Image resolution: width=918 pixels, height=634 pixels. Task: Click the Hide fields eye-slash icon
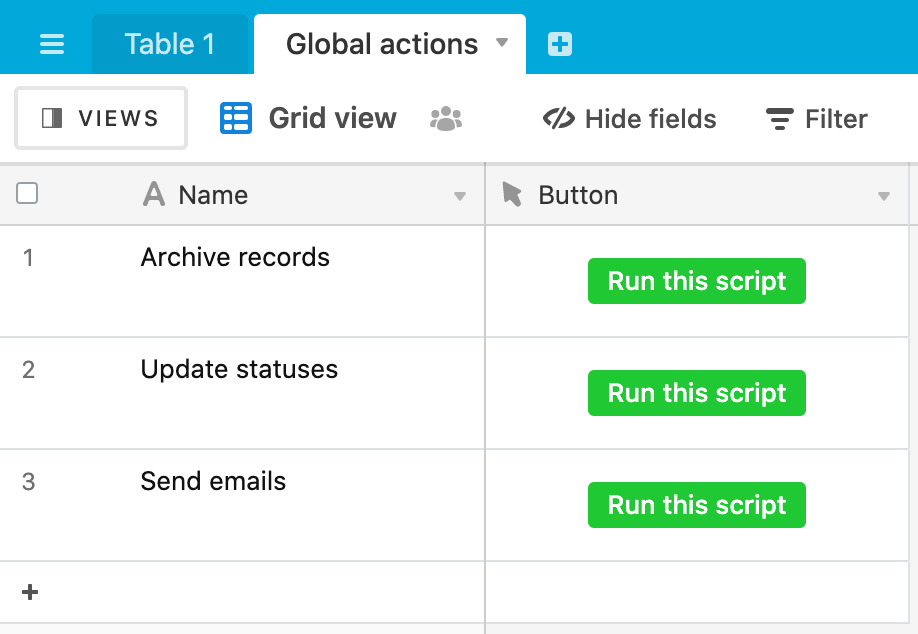(559, 118)
